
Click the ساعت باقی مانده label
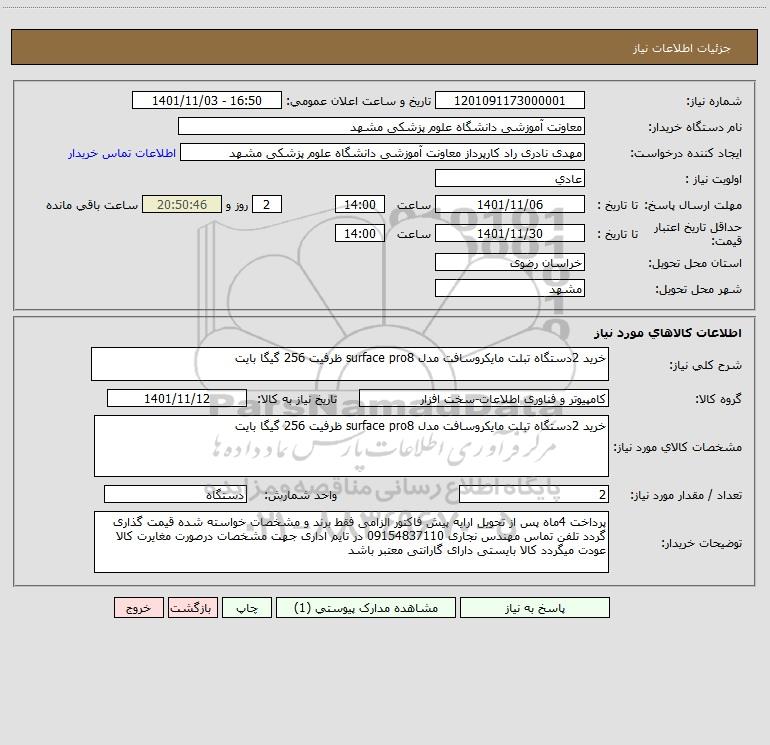tap(92, 205)
